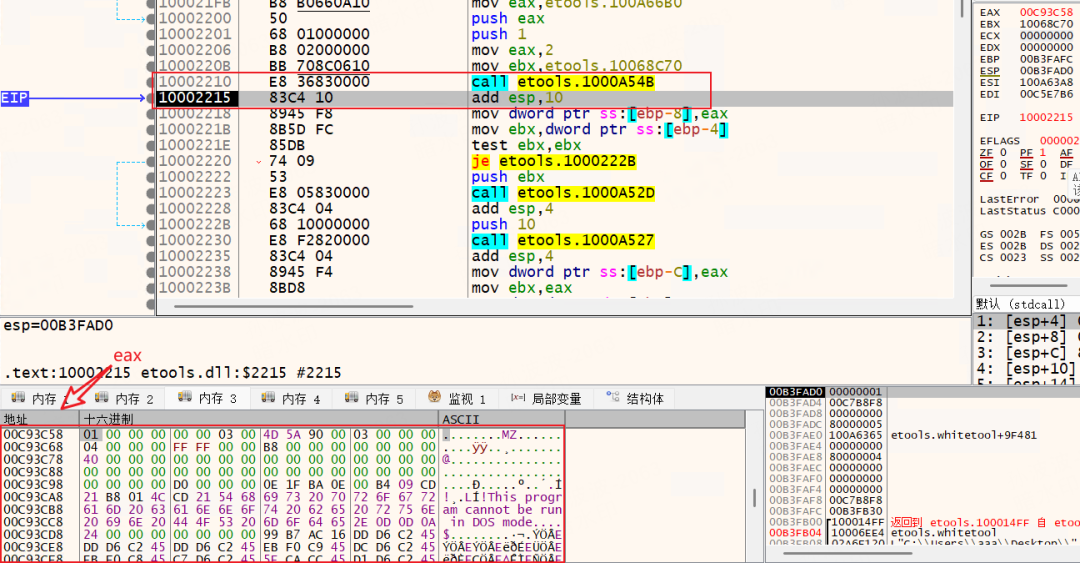This screenshot has width=1080, height=563.
Task: Toggle the SF flag in registers
Action: pos(1026,164)
